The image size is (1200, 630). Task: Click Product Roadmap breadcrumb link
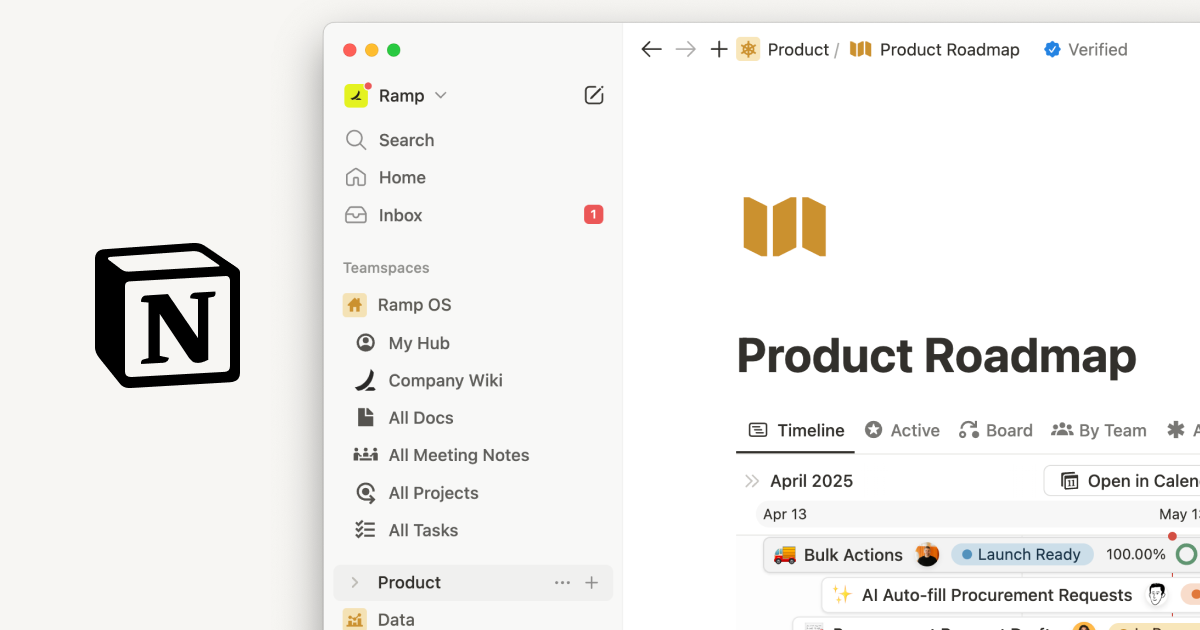click(x=949, y=49)
